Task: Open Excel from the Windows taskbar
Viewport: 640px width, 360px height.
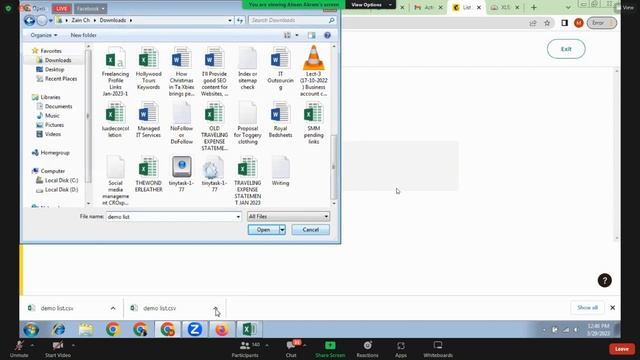Action: coord(249,329)
